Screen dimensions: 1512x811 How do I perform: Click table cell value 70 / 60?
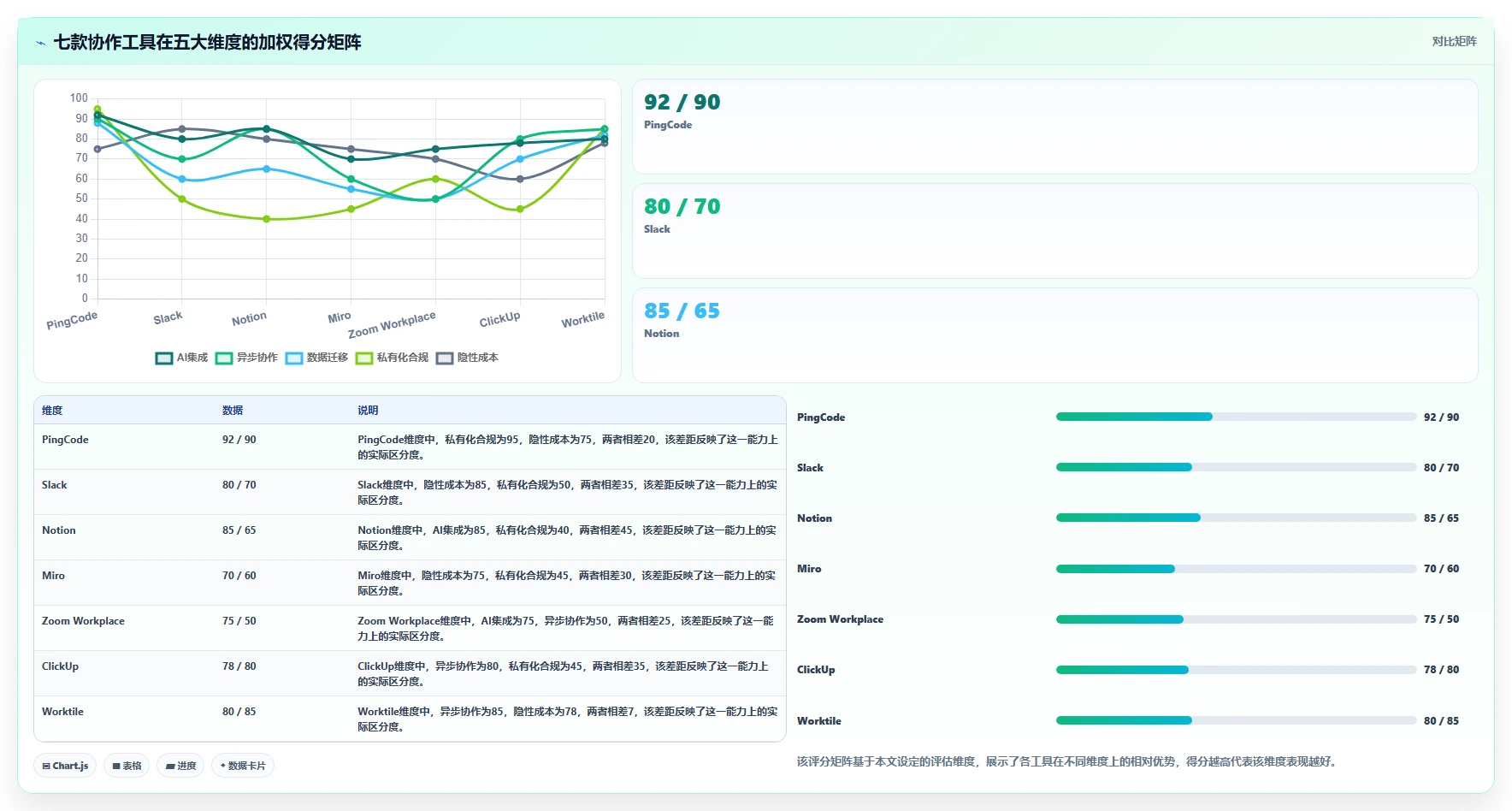(239, 576)
